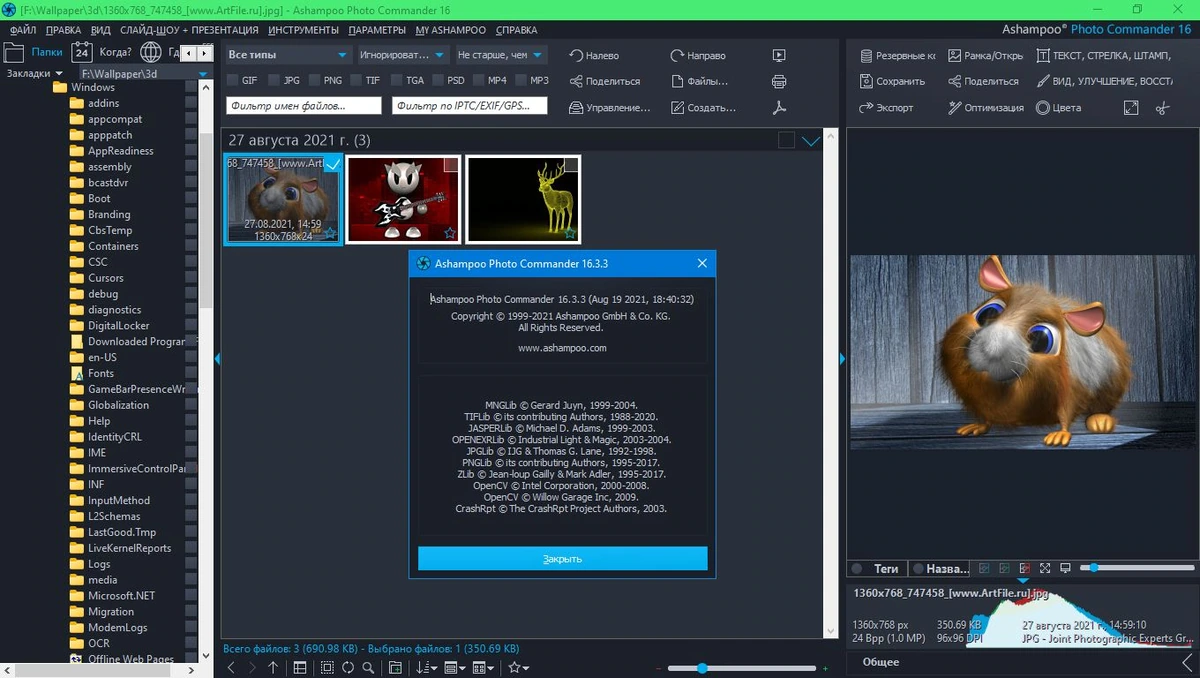Toggle select-all checkbox for 27 августа group

pyautogui.click(x=787, y=141)
